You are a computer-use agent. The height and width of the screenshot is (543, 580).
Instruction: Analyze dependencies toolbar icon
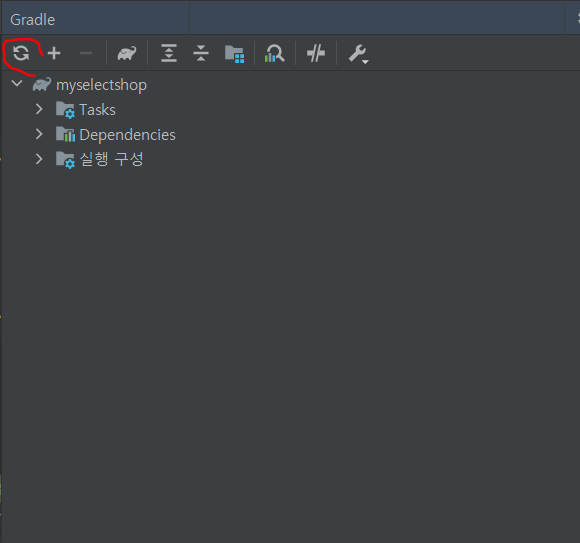pos(274,53)
